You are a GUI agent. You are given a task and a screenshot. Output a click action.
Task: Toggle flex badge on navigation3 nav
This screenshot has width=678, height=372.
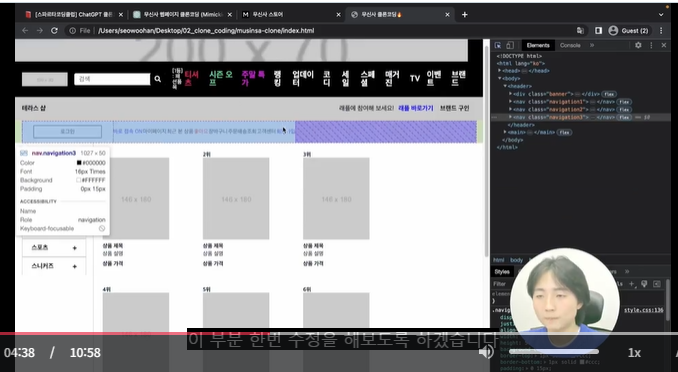point(624,117)
